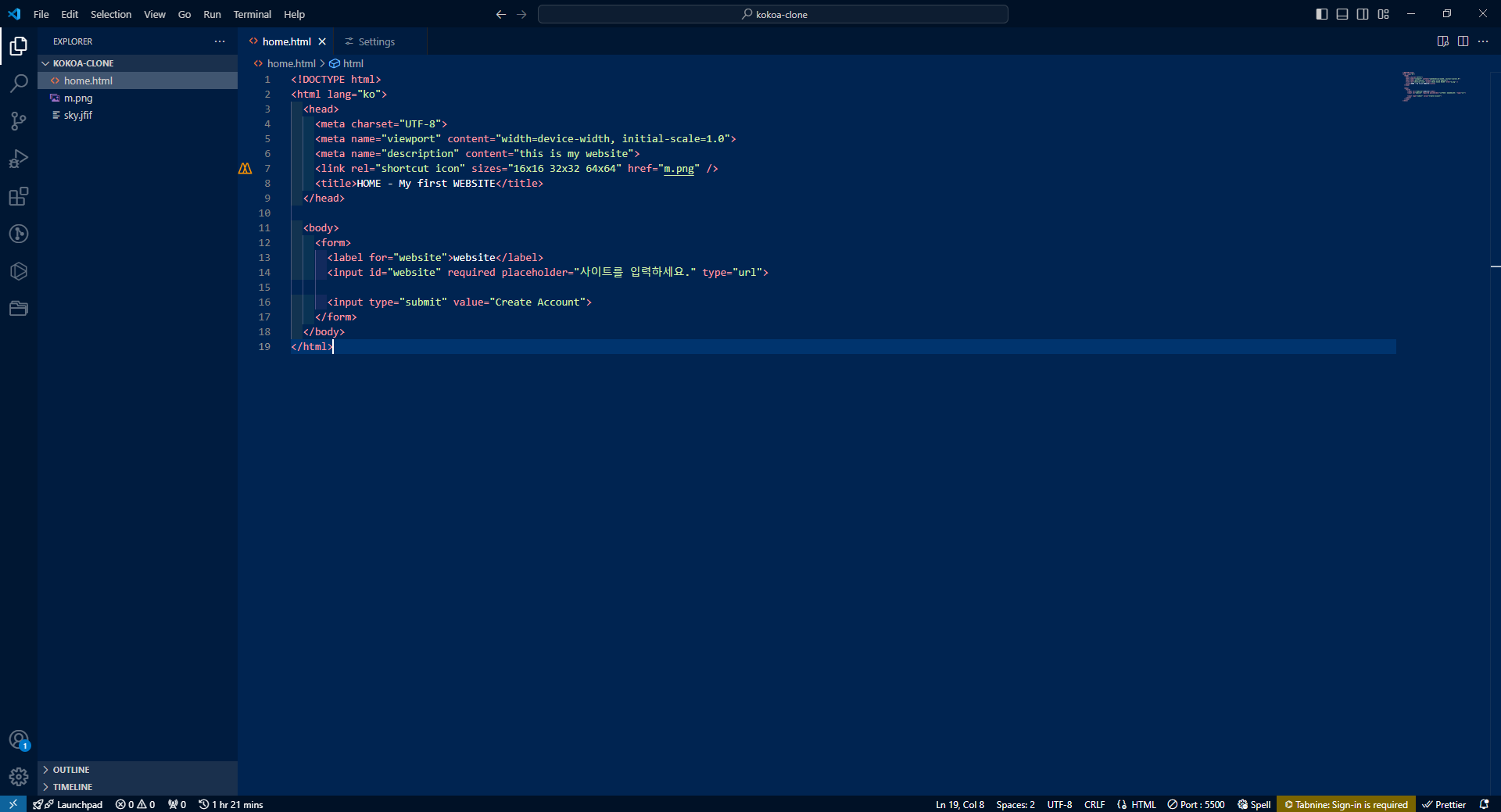Open the File menu
The height and width of the screenshot is (812, 1501).
click(41, 14)
